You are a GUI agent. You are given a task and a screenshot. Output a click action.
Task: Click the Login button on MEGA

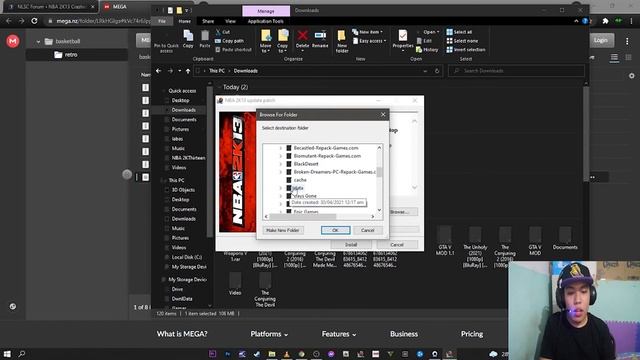tap(600, 40)
